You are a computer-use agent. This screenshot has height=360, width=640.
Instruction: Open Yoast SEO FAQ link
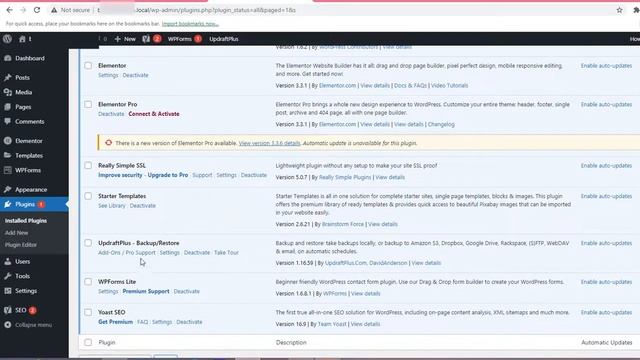point(142,322)
